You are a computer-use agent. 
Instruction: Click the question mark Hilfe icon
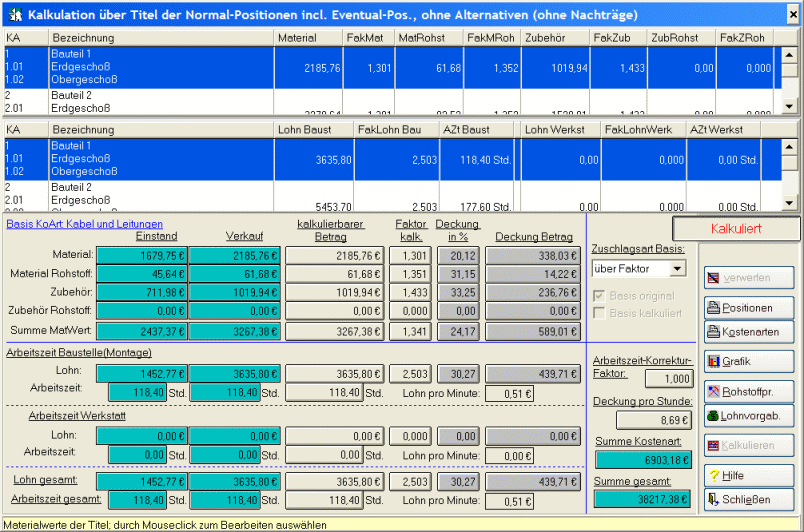[x=714, y=476]
